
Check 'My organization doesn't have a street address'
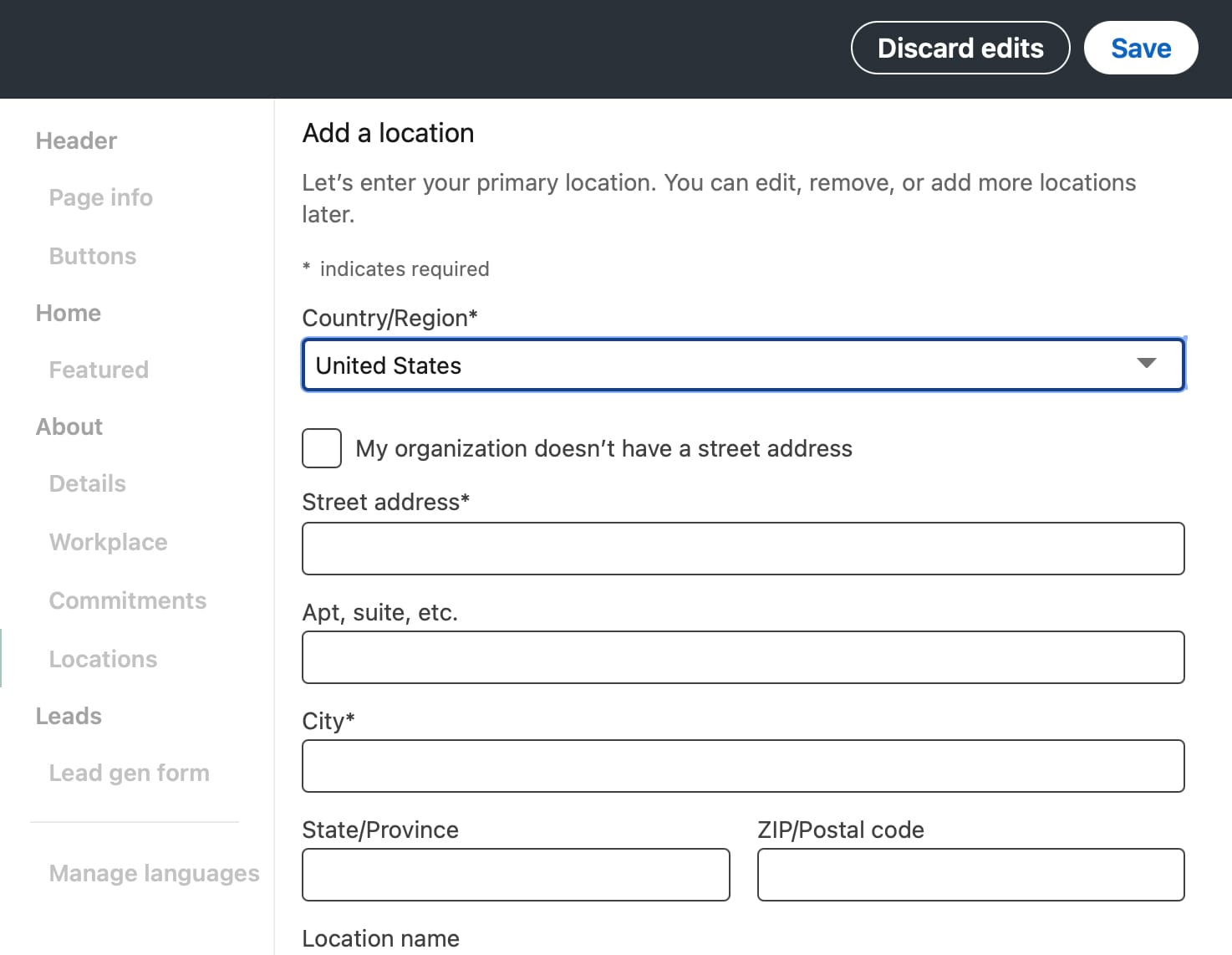click(322, 448)
